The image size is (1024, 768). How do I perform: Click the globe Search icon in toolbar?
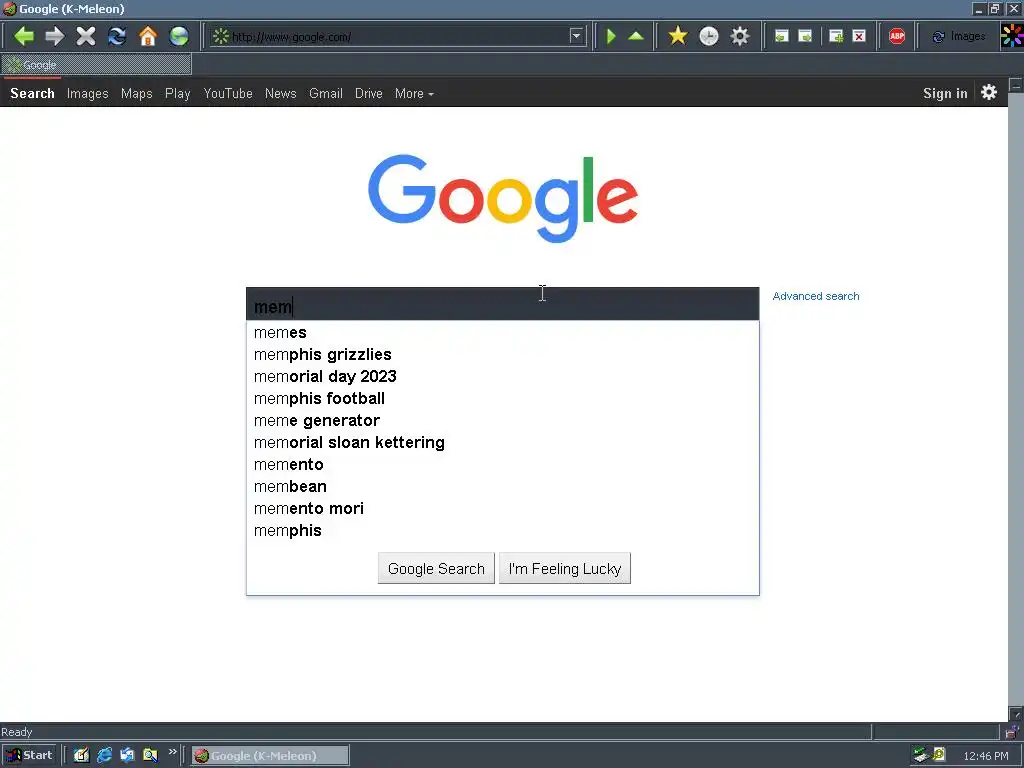click(179, 36)
